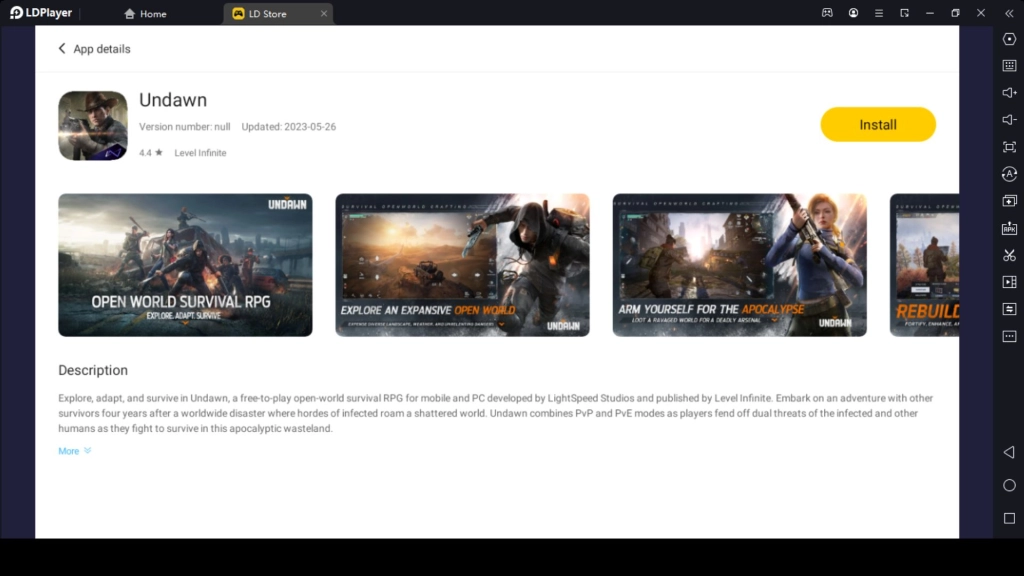Launch the screen recording tool
Viewport: 1024px width, 576px height.
(1010, 282)
